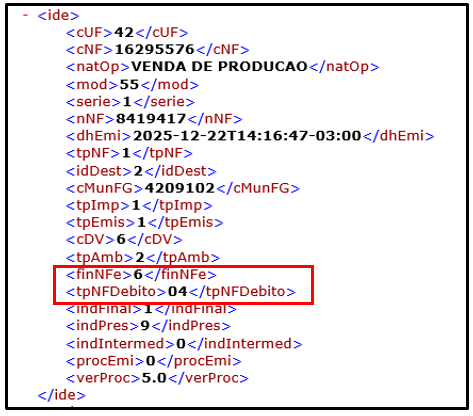Select the verProc value 5.0
This screenshot has width=473, height=416.
[154, 378]
